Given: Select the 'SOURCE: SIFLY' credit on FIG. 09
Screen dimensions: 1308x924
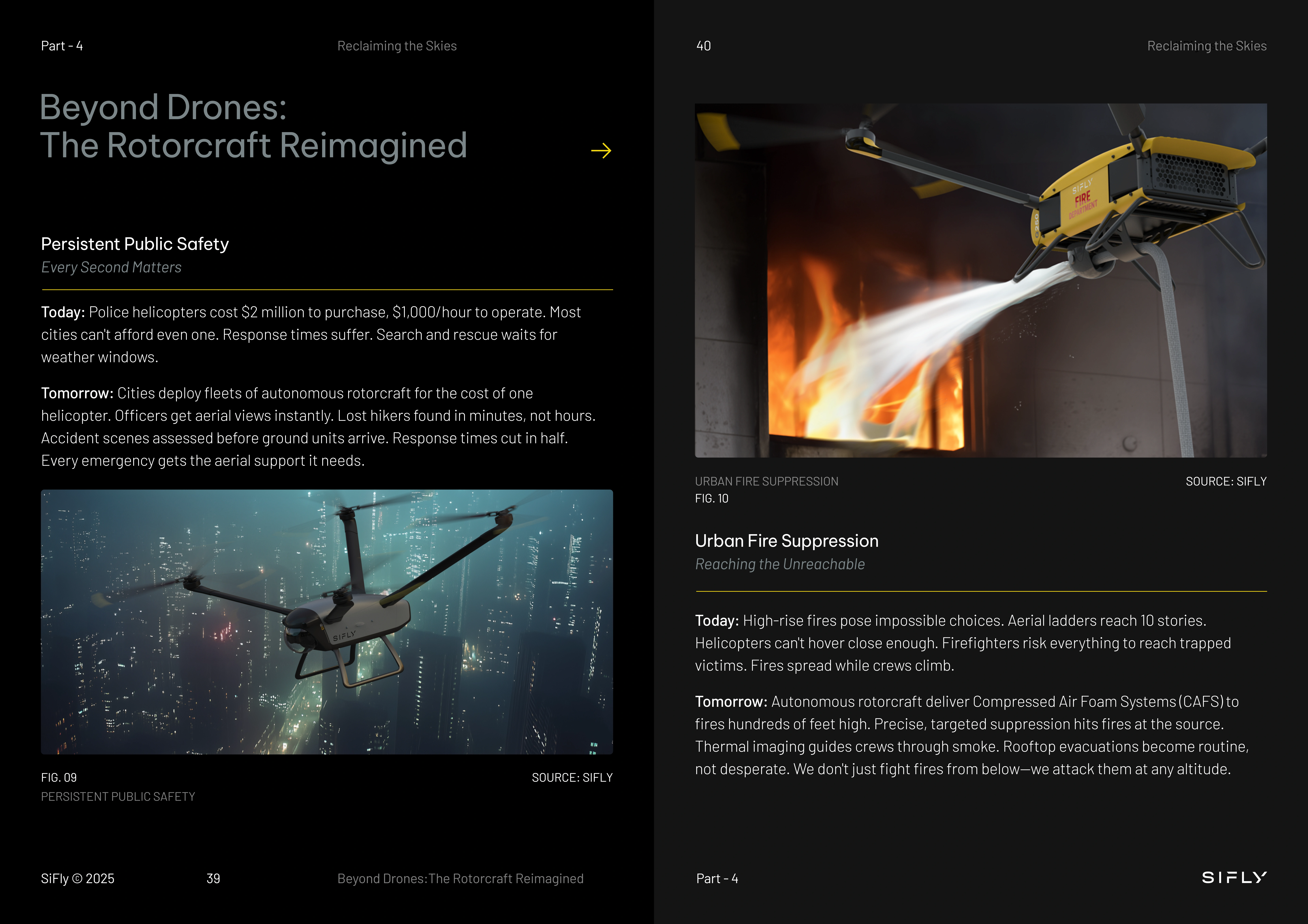Looking at the screenshot, I should (572, 777).
